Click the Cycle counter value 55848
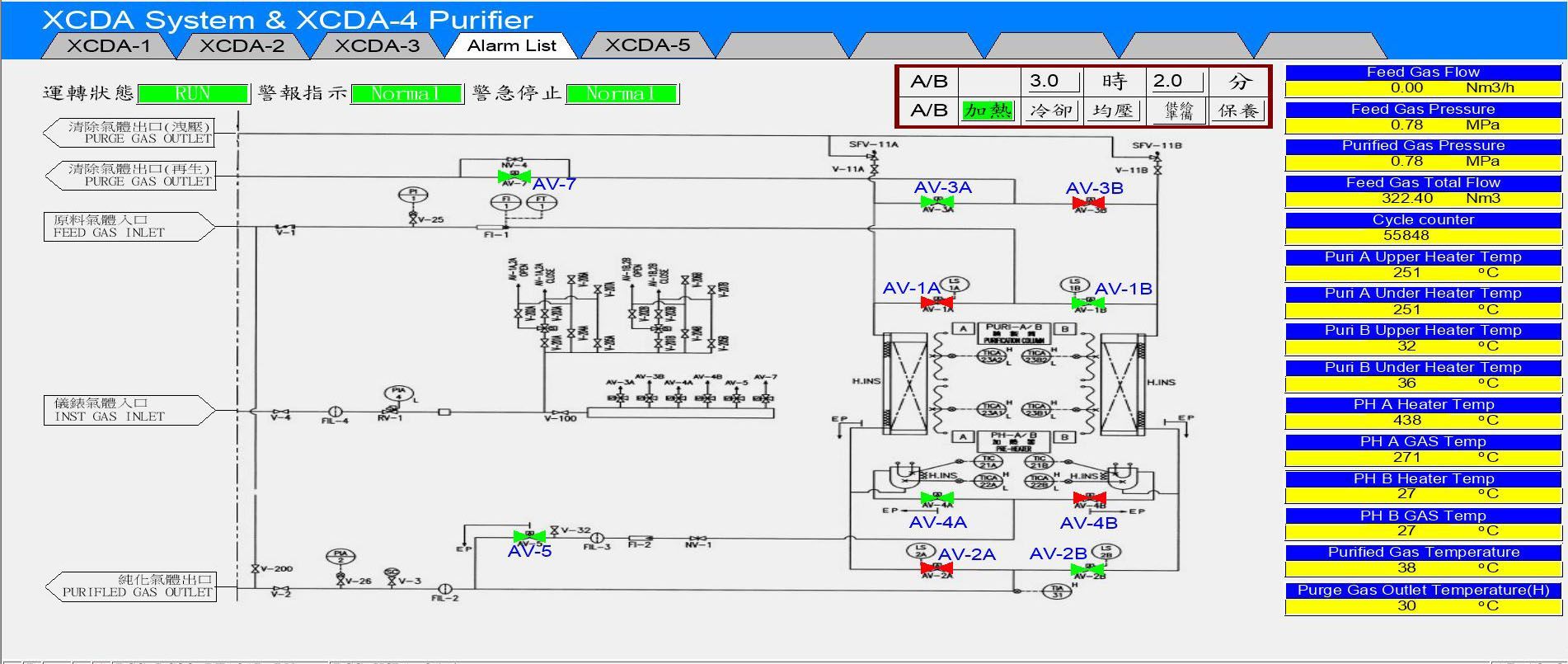The image size is (1568, 664). (1423, 236)
